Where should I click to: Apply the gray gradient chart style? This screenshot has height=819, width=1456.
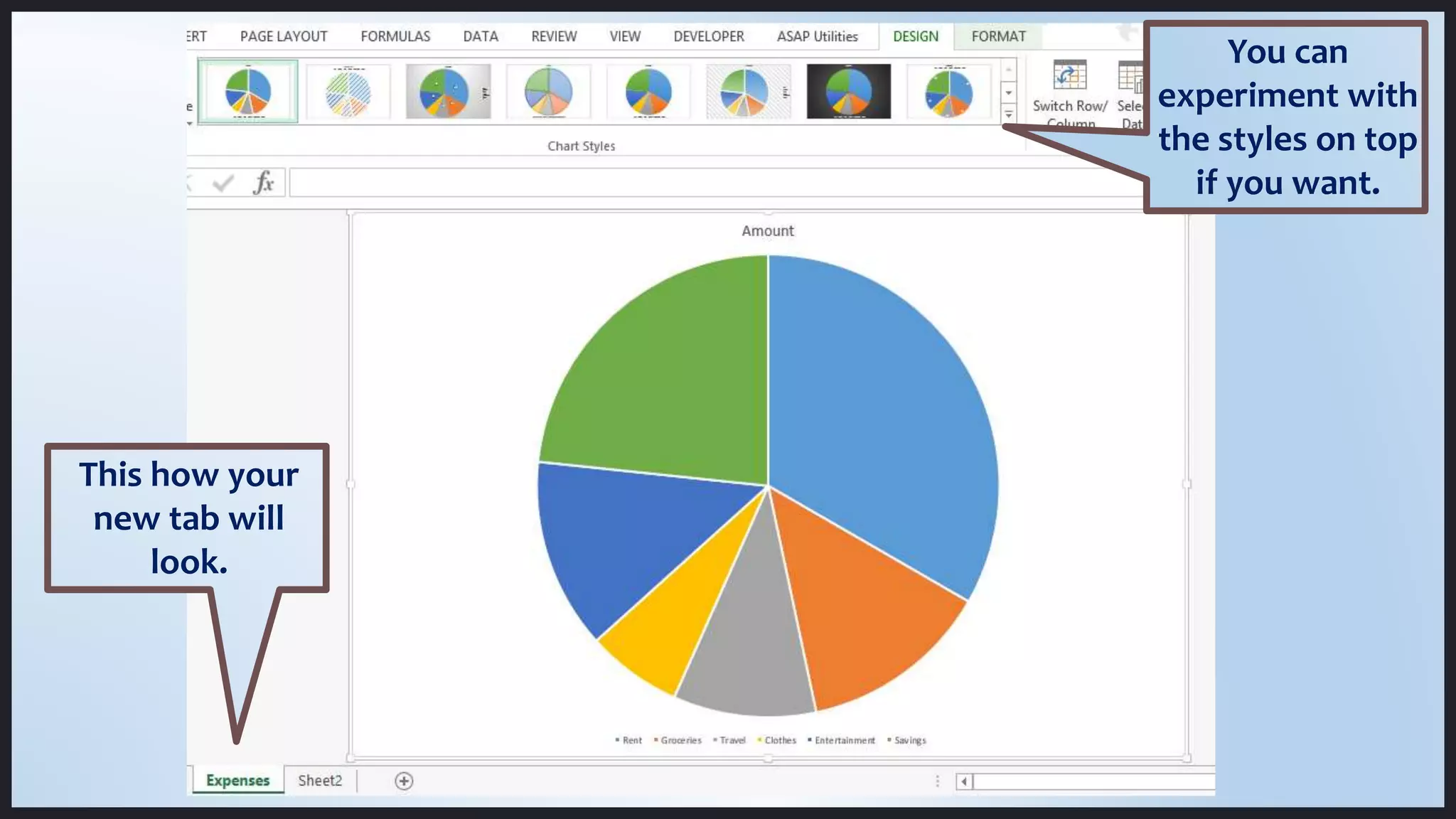coord(448,92)
